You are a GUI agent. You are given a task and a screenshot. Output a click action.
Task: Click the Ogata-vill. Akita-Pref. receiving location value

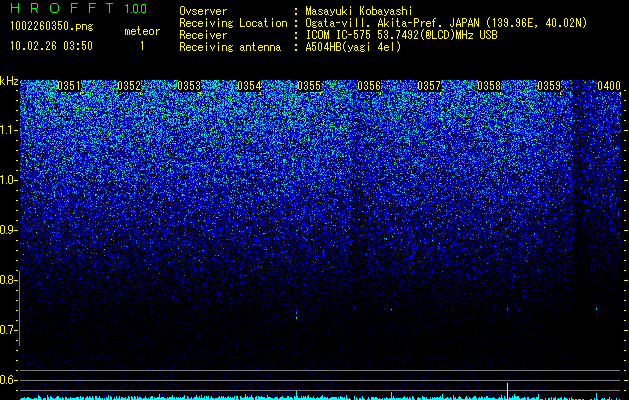click(x=446, y=23)
